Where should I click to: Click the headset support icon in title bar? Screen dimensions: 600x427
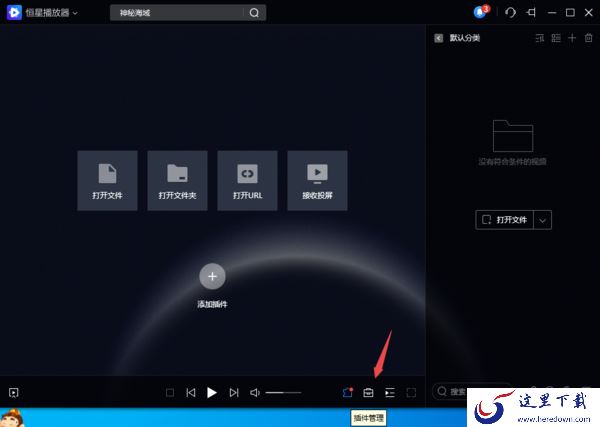pyautogui.click(x=510, y=13)
